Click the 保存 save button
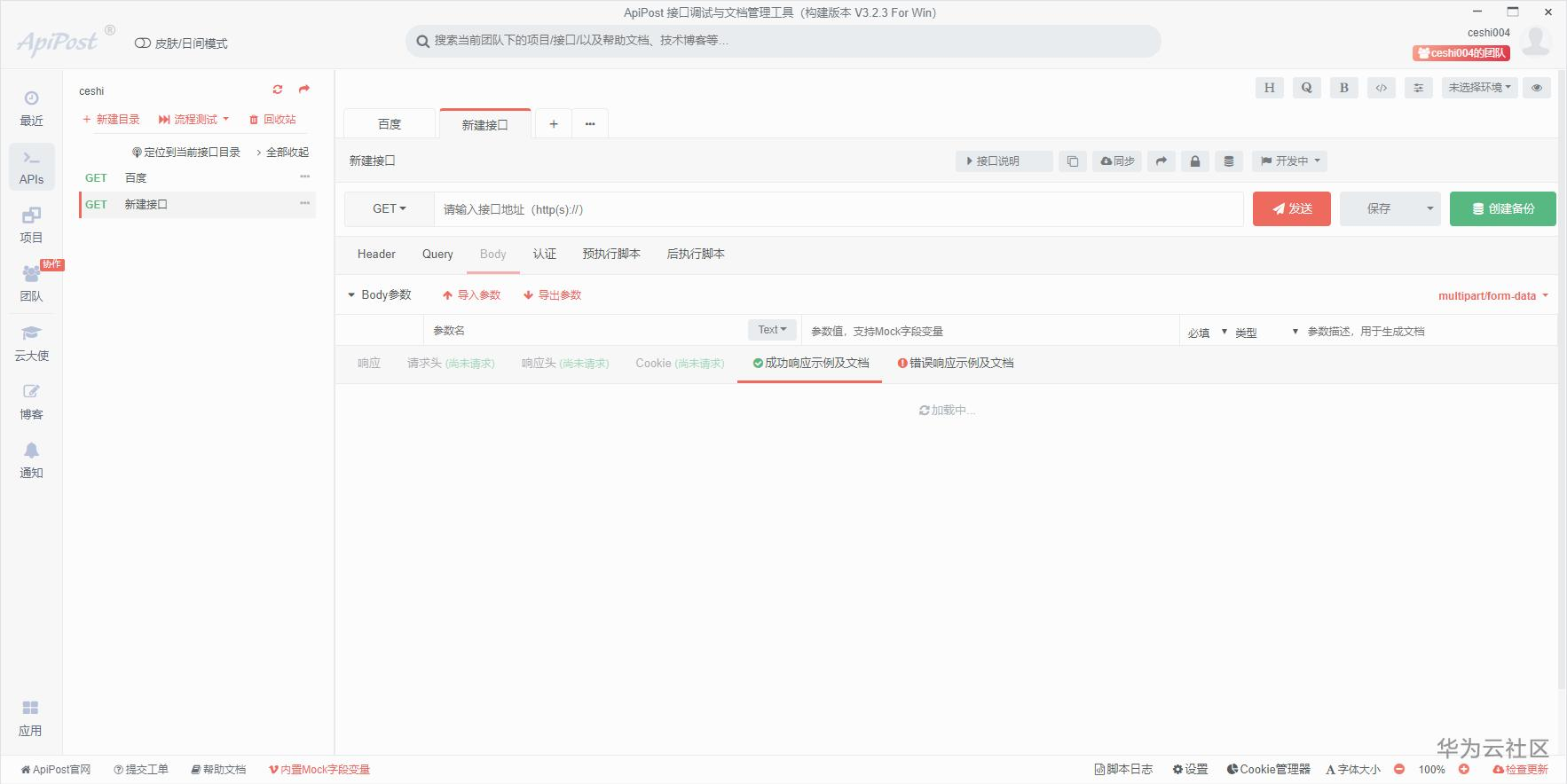Image resolution: width=1567 pixels, height=784 pixels. pos(1379,209)
